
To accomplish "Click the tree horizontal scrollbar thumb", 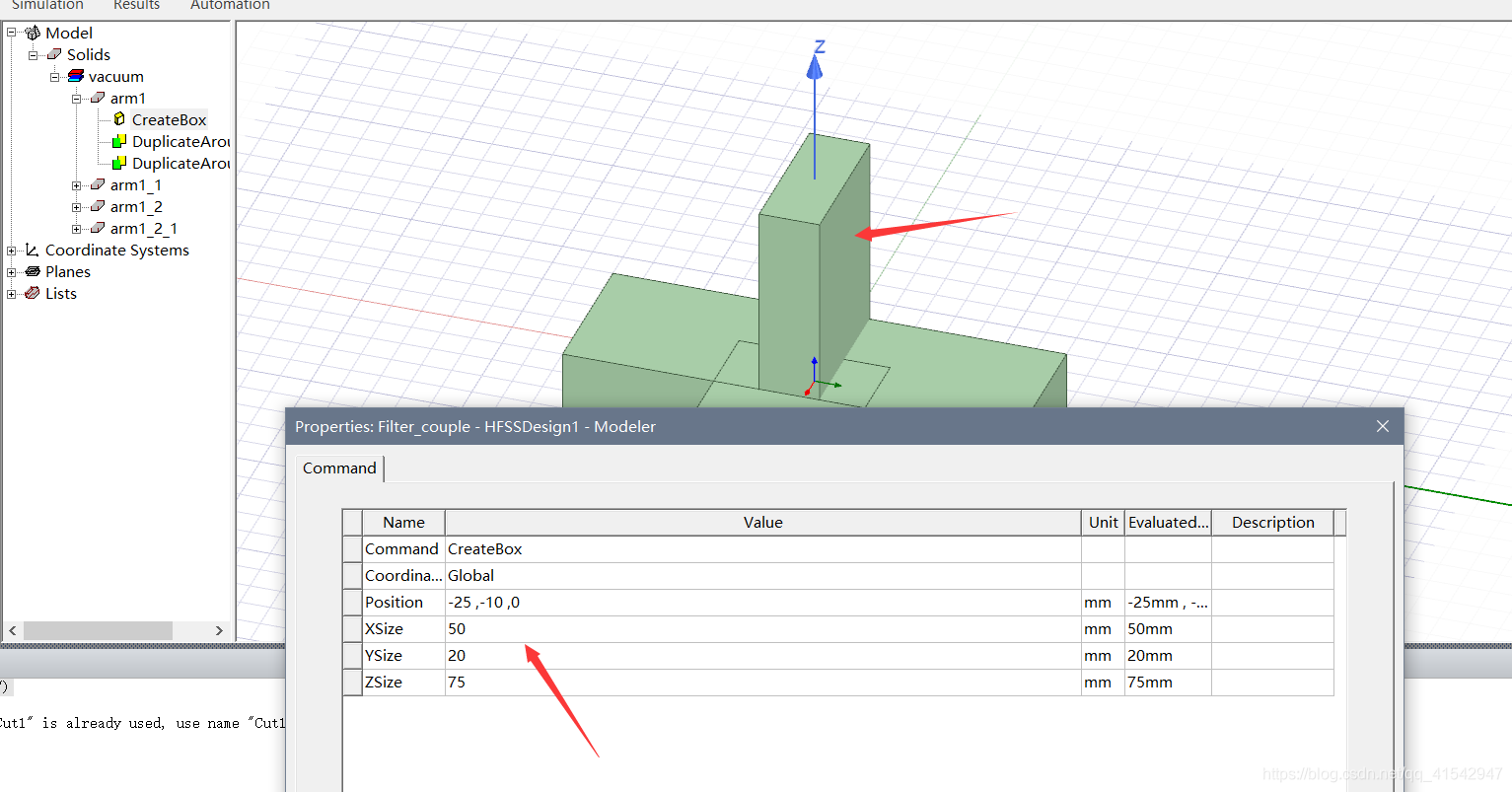I will [x=98, y=630].
